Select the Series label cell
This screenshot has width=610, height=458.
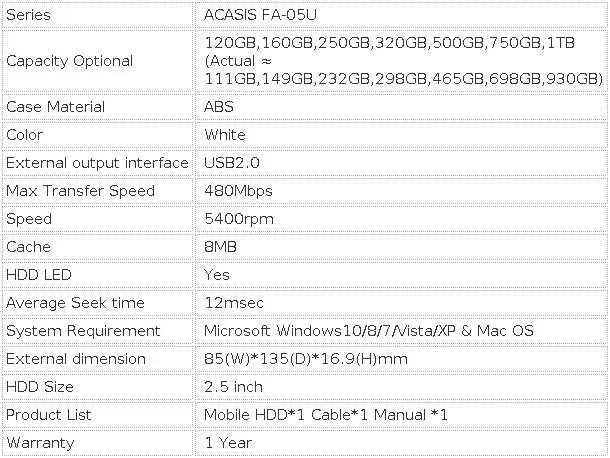pos(28,17)
